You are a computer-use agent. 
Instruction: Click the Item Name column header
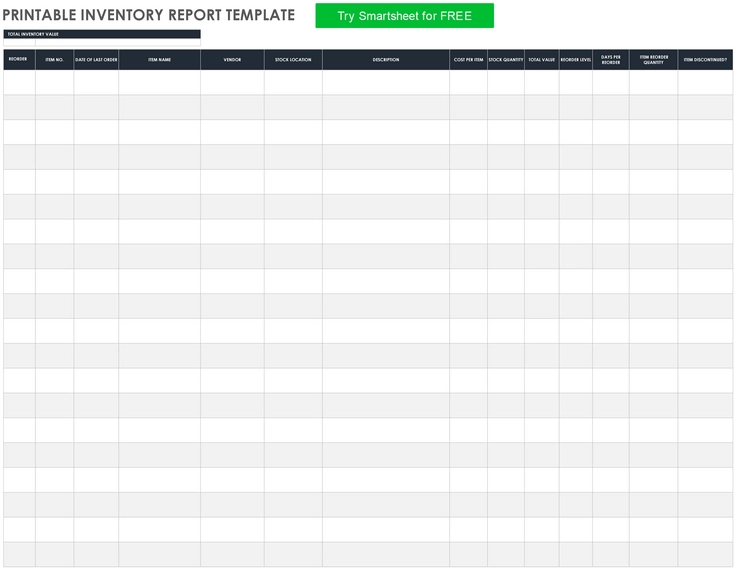(159, 60)
